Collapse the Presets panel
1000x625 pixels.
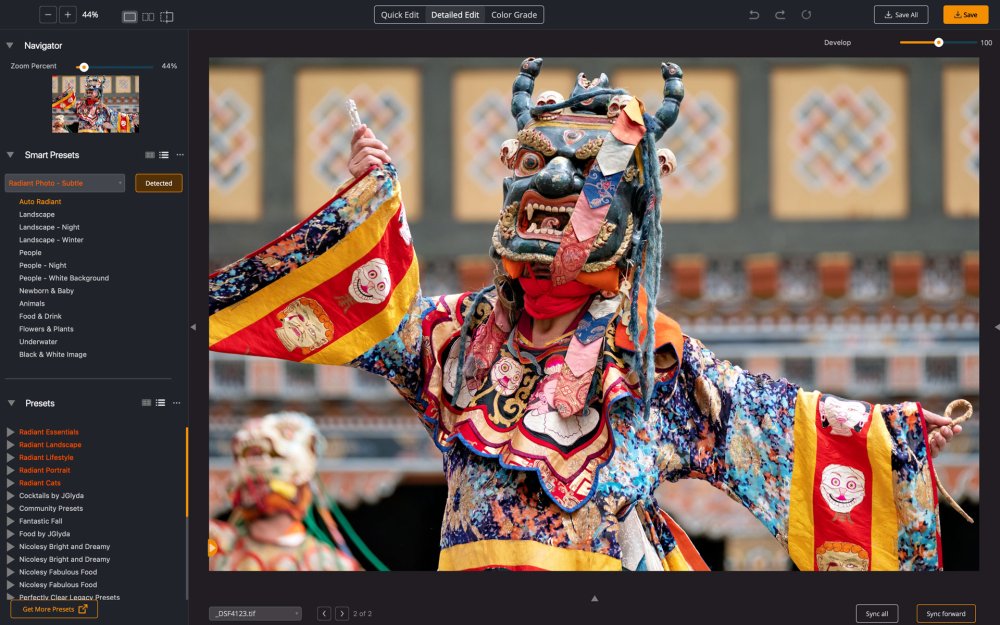coord(11,403)
